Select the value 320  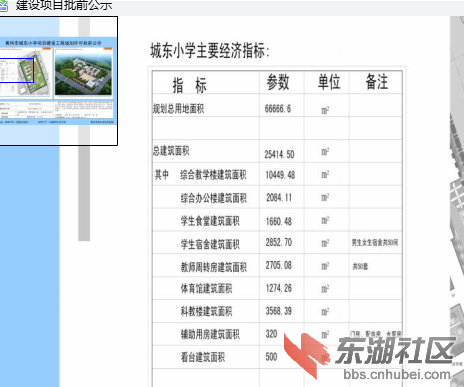click(271, 334)
